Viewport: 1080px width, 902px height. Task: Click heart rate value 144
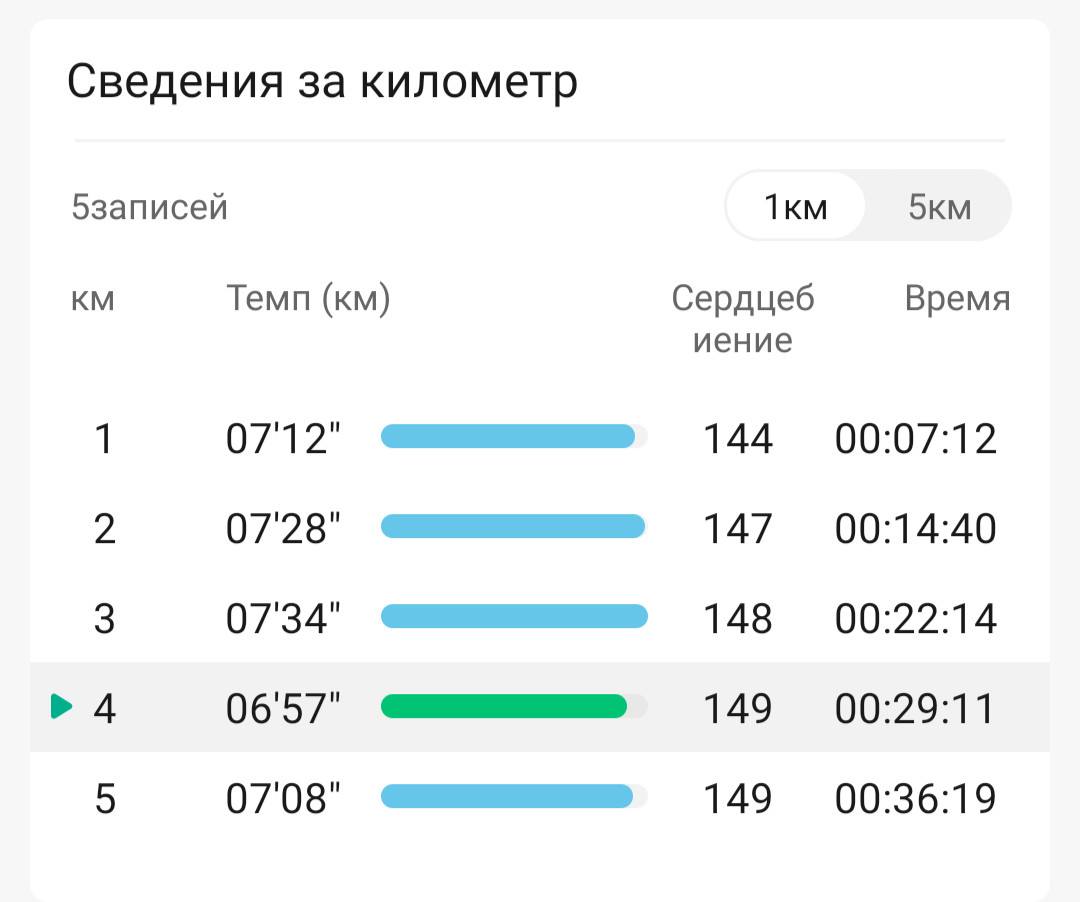[x=738, y=439]
